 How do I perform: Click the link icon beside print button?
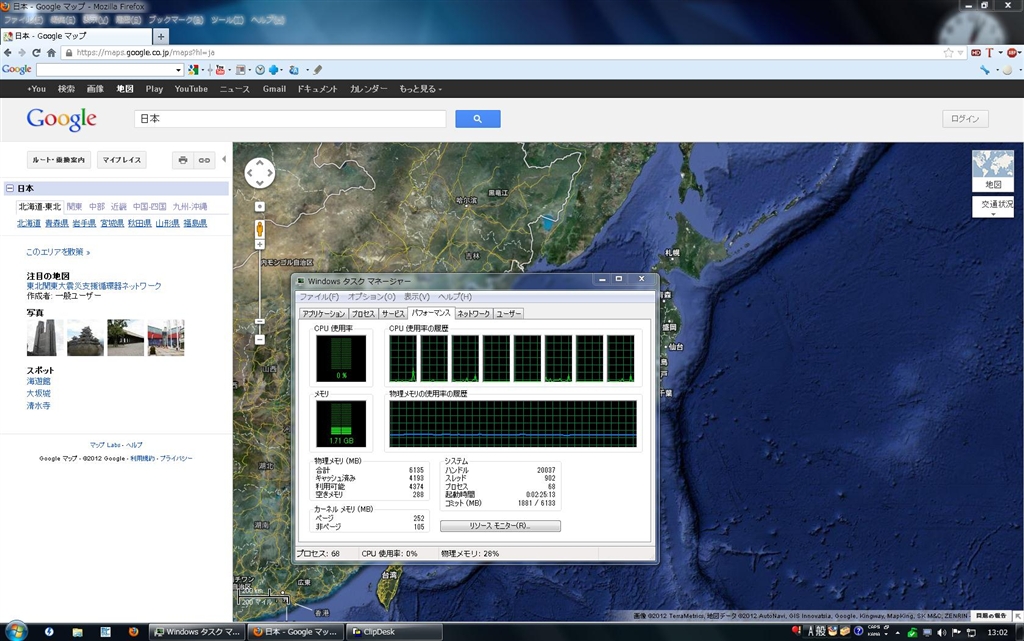pyautogui.click(x=204, y=160)
